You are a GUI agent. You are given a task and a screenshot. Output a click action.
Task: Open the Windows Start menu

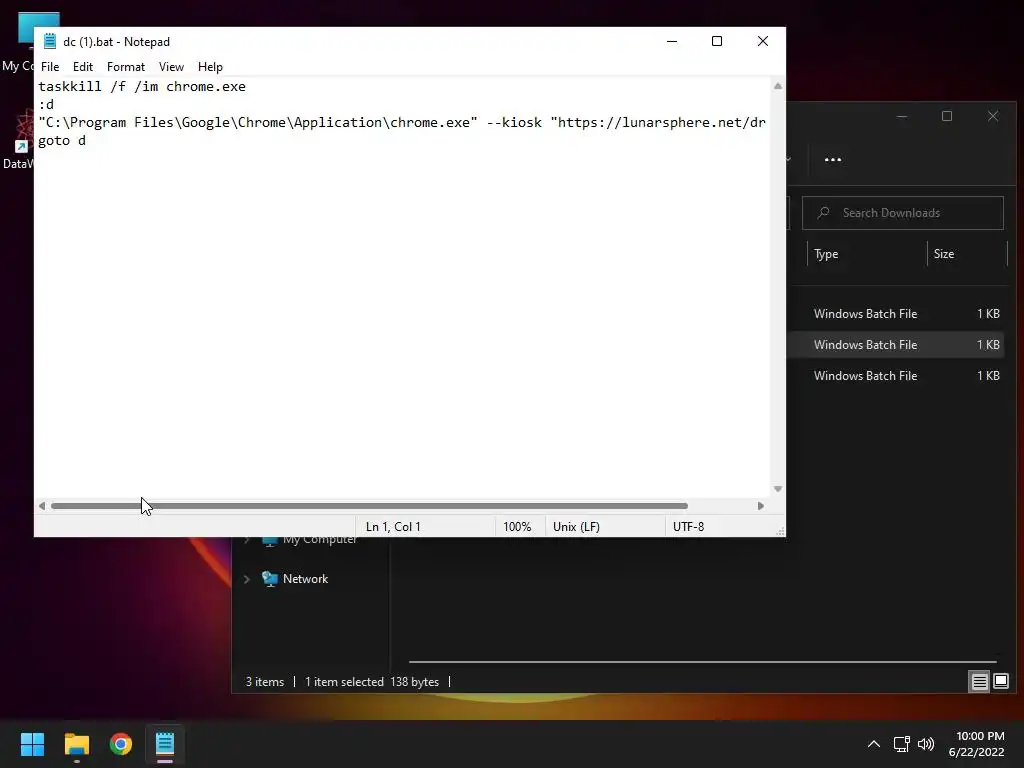[32, 744]
